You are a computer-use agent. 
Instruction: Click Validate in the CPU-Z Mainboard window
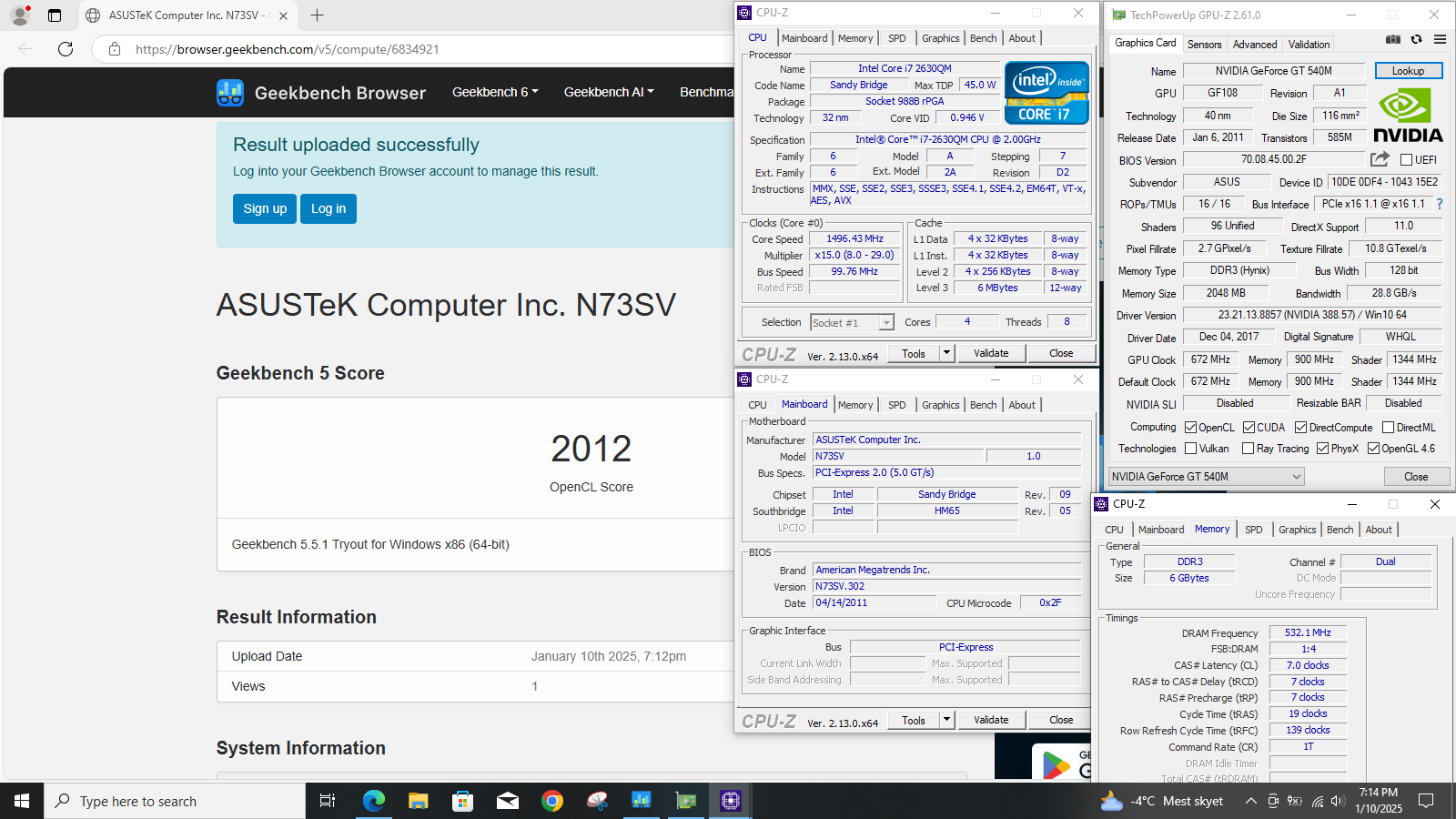991,720
